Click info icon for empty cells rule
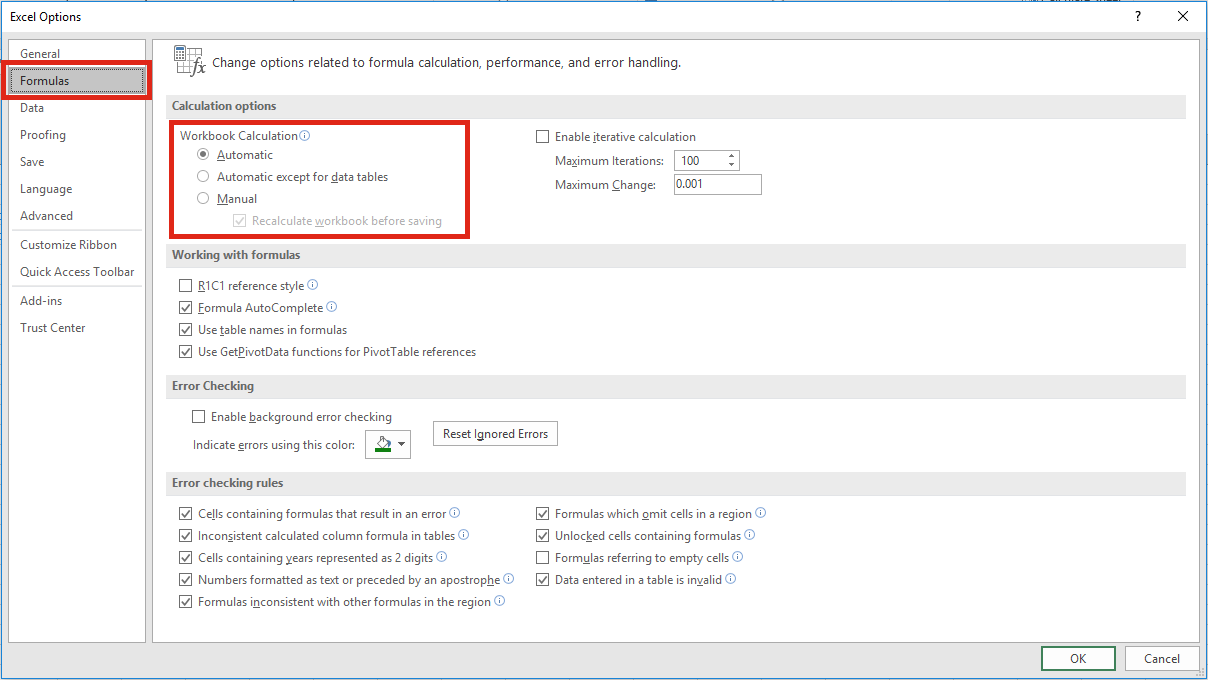1208x680 pixels. (738, 557)
